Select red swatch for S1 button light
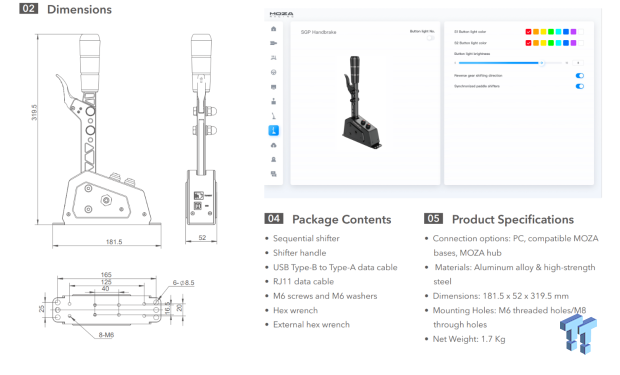This screenshot has height=375, width=620. click(x=528, y=32)
